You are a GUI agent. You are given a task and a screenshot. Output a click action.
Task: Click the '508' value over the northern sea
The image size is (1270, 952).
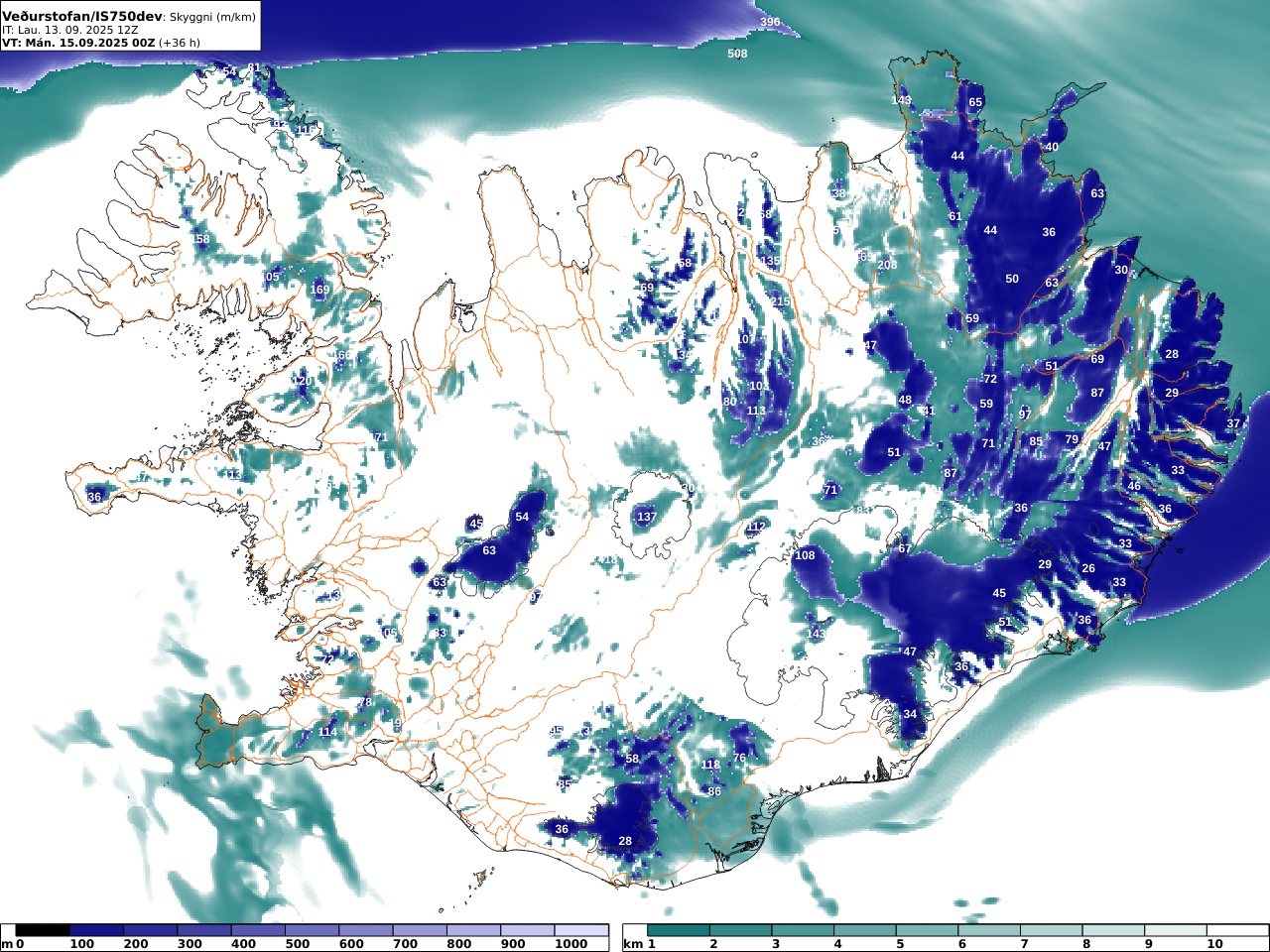(x=737, y=54)
